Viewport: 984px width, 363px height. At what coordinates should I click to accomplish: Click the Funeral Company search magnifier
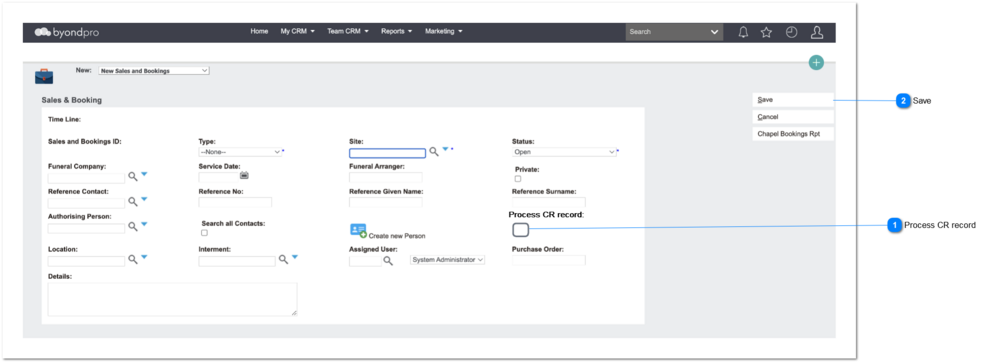click(132, 177)
